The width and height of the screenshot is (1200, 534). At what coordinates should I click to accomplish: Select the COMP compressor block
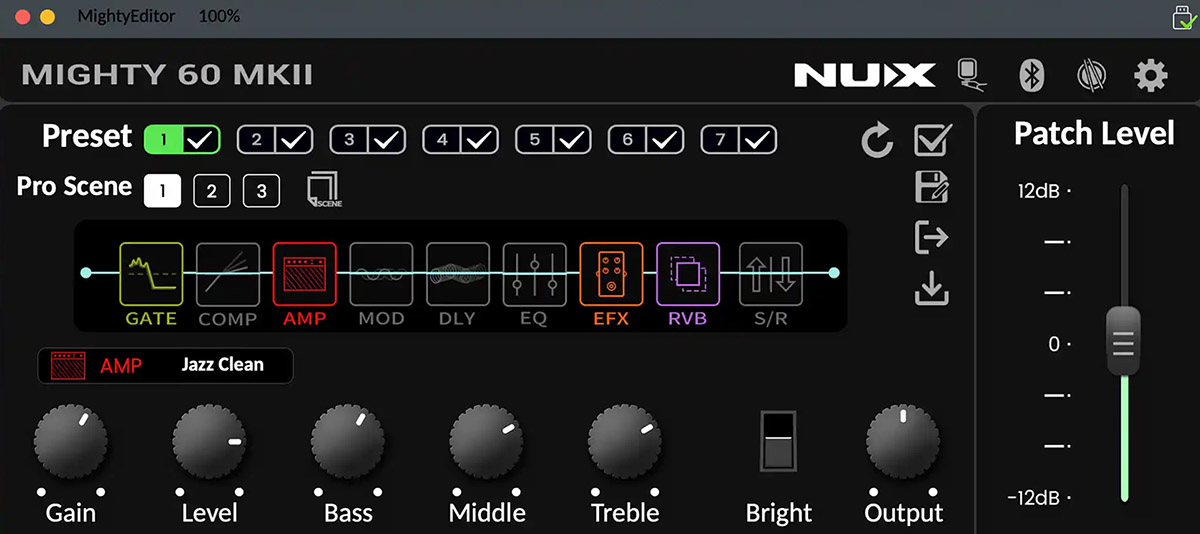click(227, 273)
